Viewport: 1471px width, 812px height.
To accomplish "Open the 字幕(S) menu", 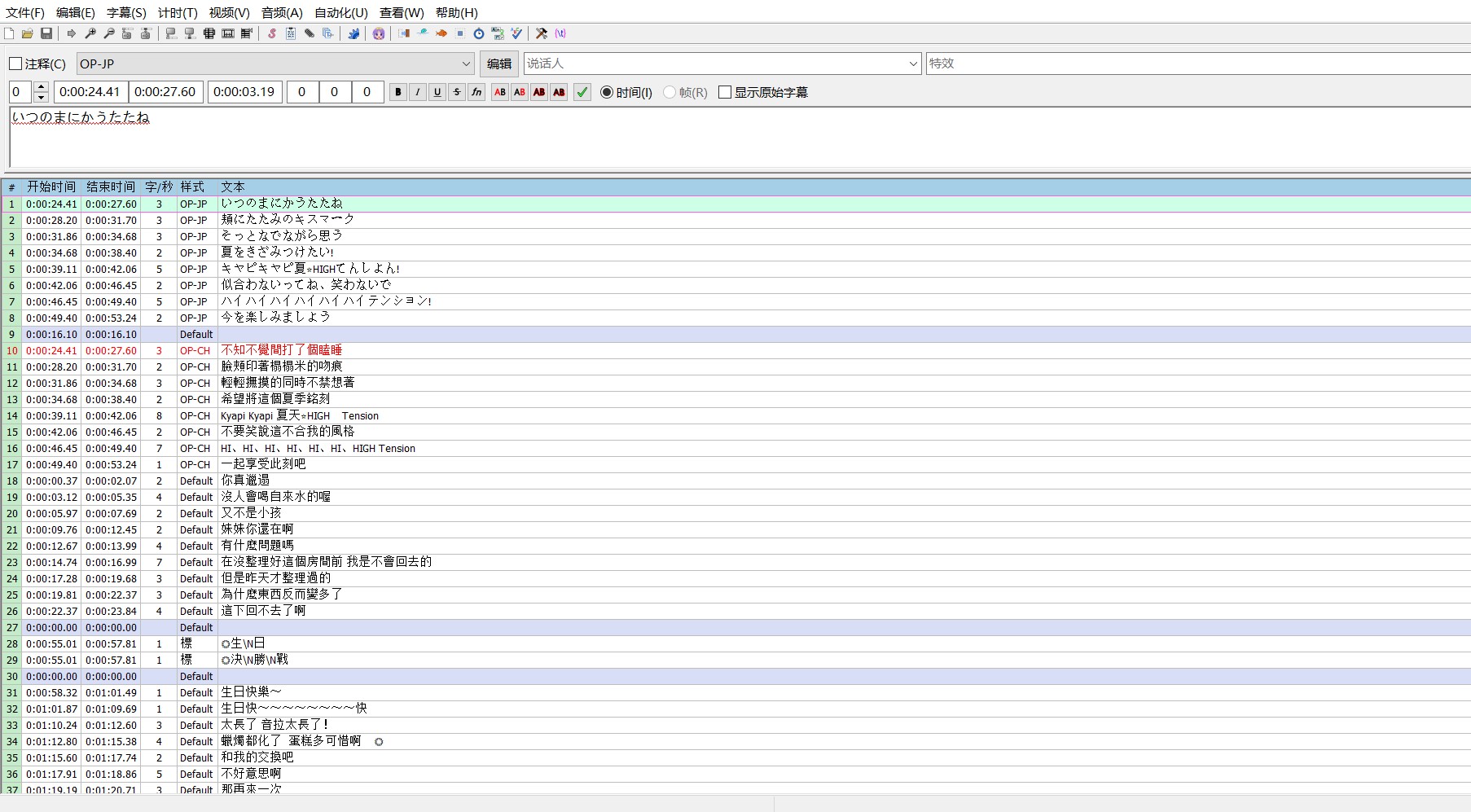I will (x=126, y=12).
